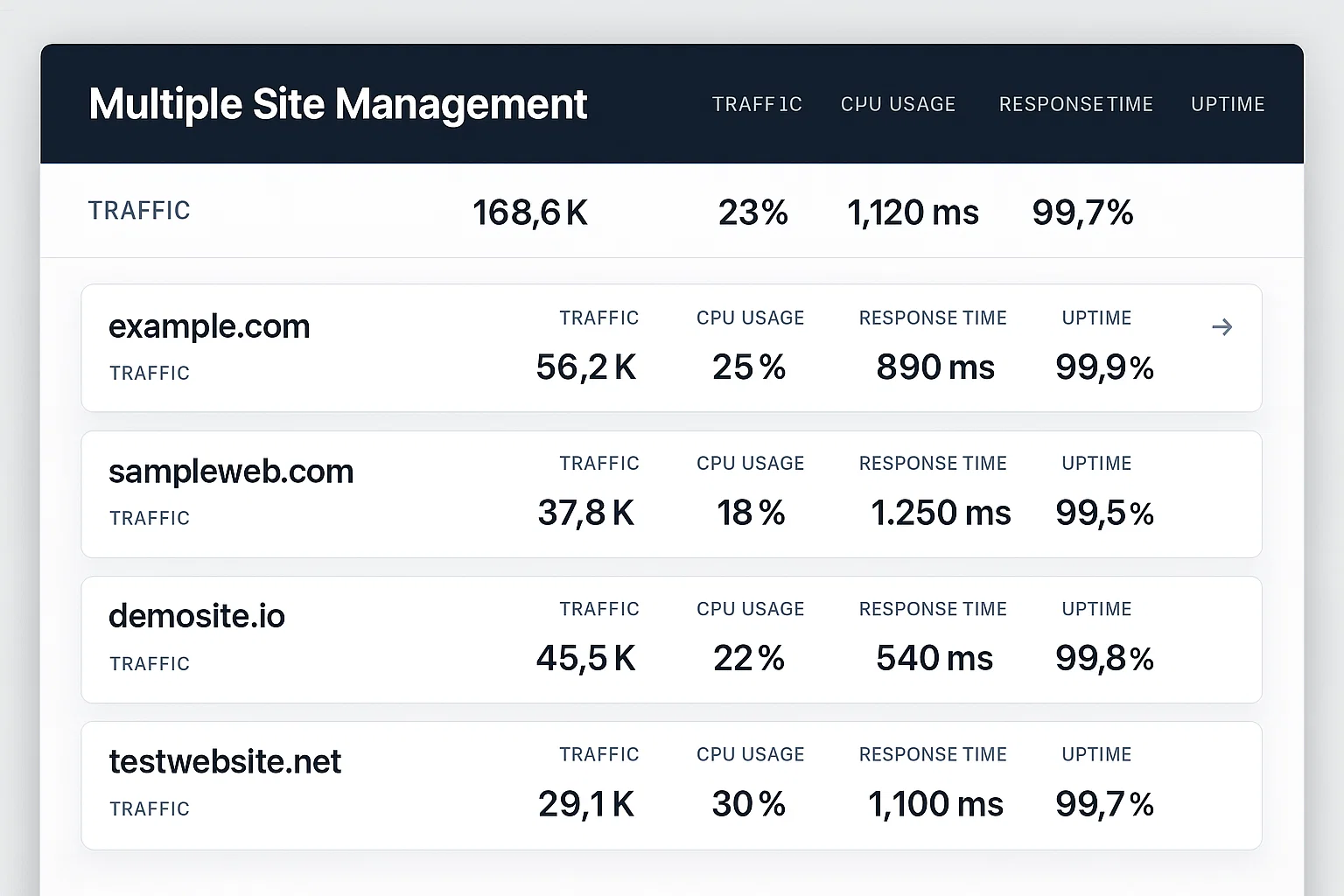Click the Multiple Site Management title

[x=338, y=104]
